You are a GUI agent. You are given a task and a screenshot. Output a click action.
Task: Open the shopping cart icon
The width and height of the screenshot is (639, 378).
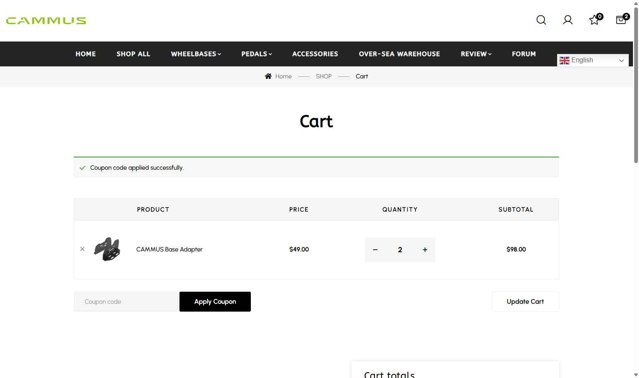point(621,20)
